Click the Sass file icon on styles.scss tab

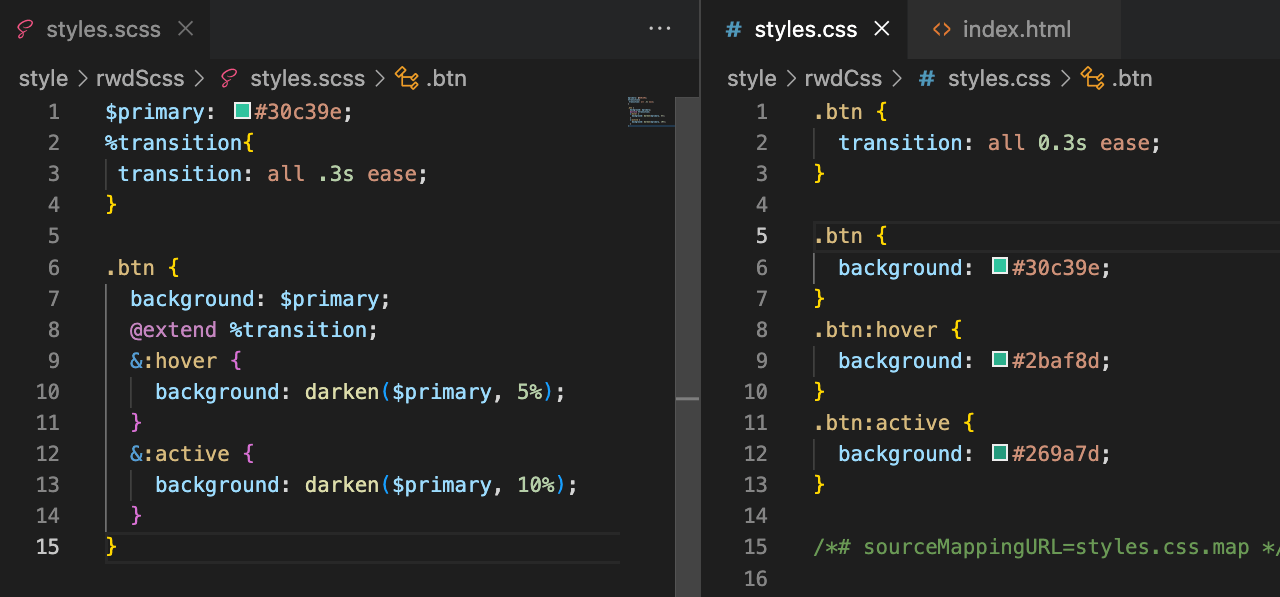tap(27, 30)
